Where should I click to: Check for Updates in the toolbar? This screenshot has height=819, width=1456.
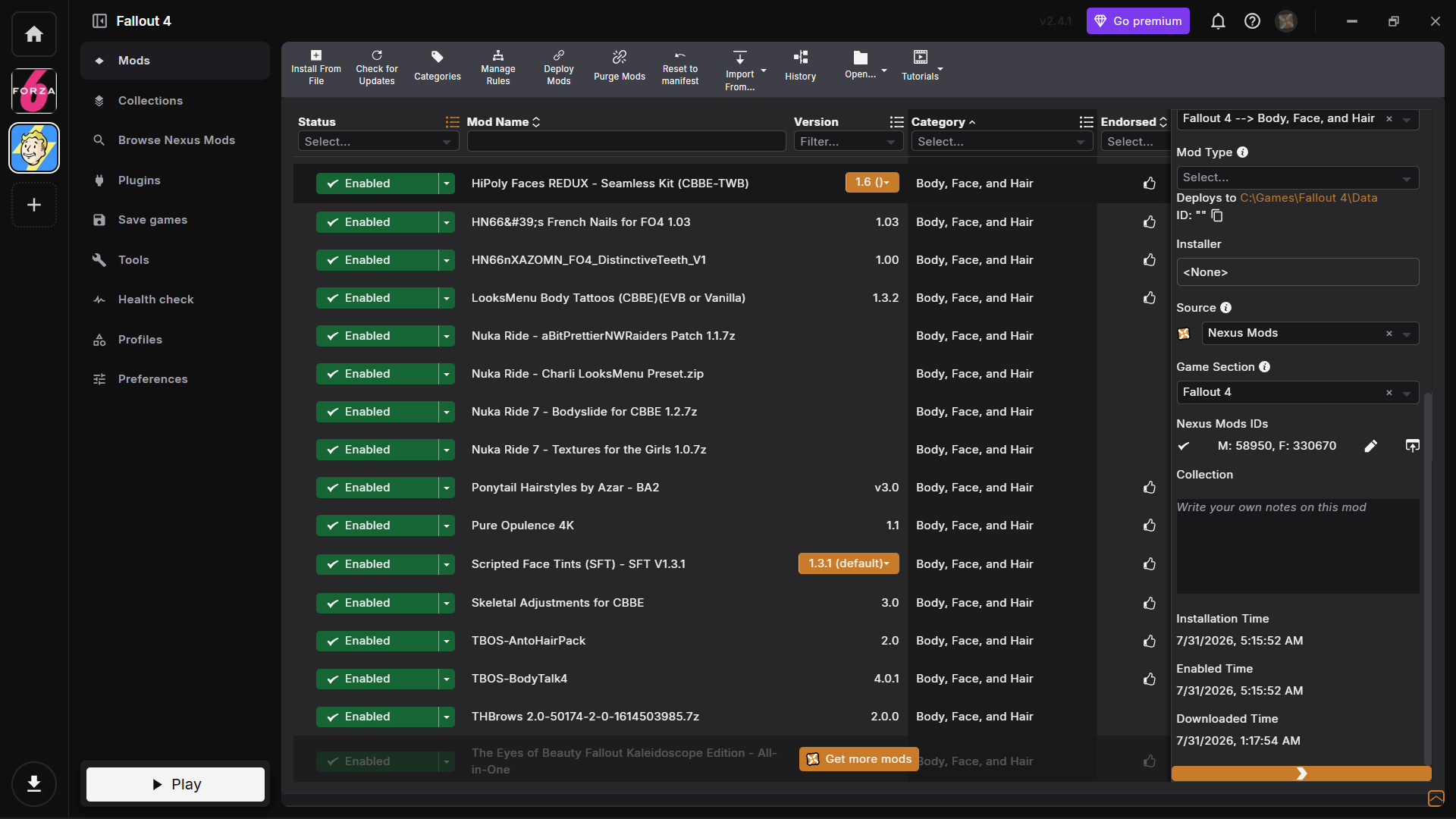coord(377,68)
